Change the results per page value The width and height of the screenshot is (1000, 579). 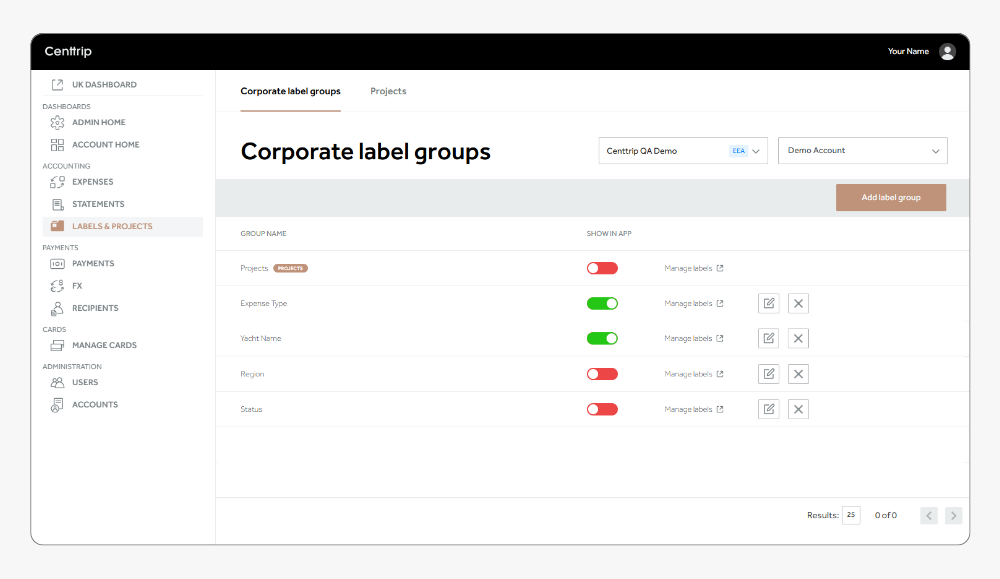pyautogui.click(x=851, y=515)
